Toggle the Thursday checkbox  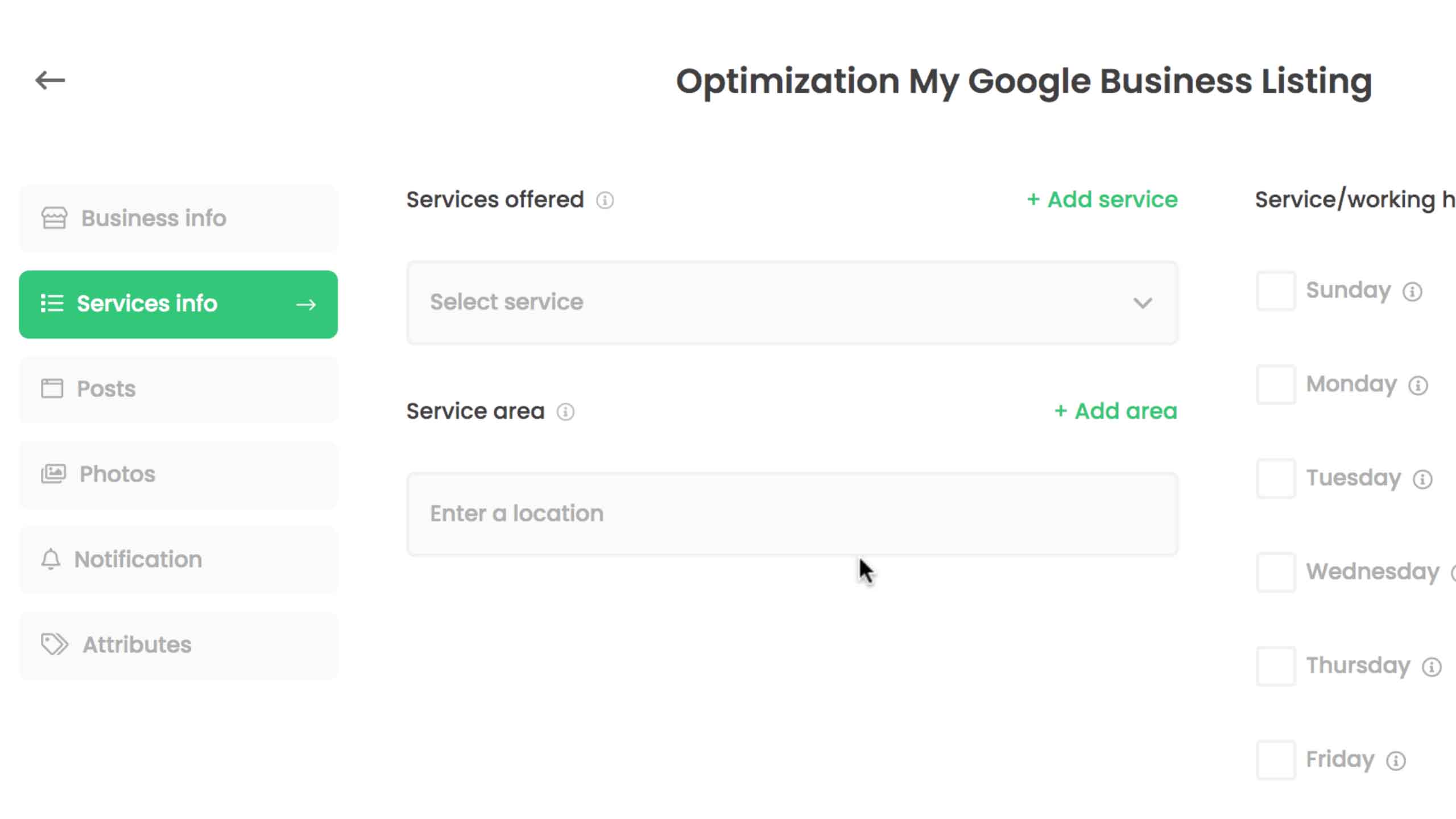tap(1276, 666)
